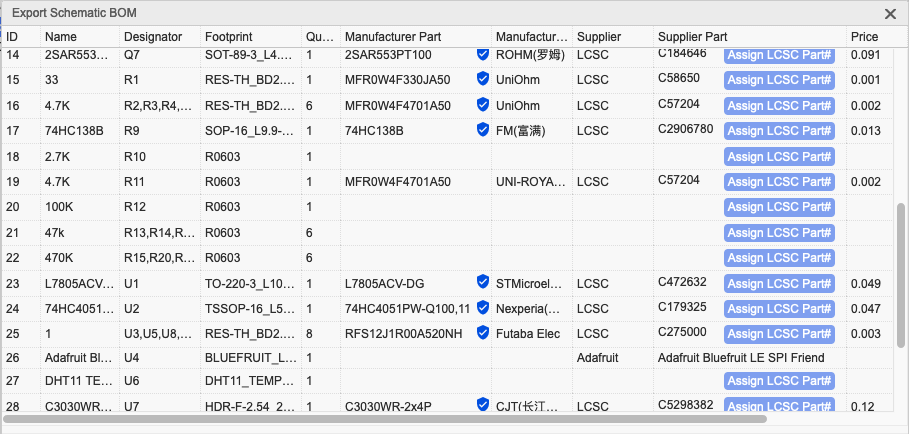Assign LCSC Part# for 47k row 21
Screen dimensions: 909x434
[x=779, y=232]
